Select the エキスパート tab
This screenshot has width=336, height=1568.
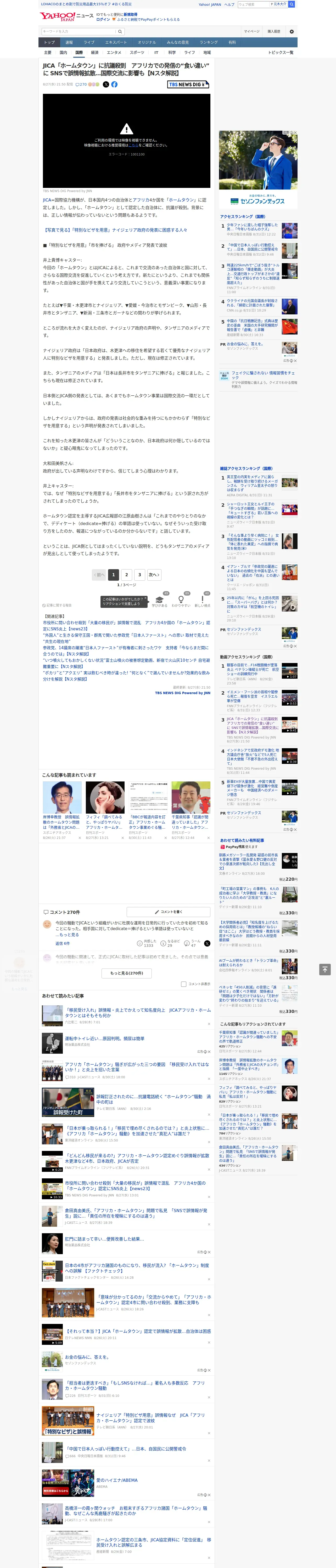116,43
